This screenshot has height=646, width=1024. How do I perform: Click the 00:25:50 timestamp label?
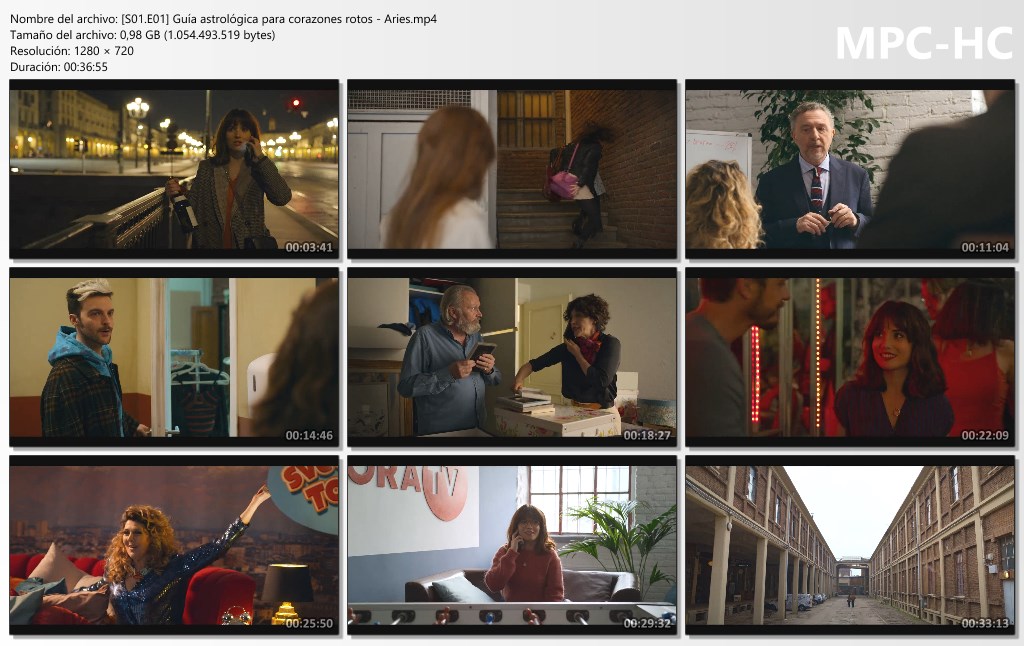(x=309, y=624)
